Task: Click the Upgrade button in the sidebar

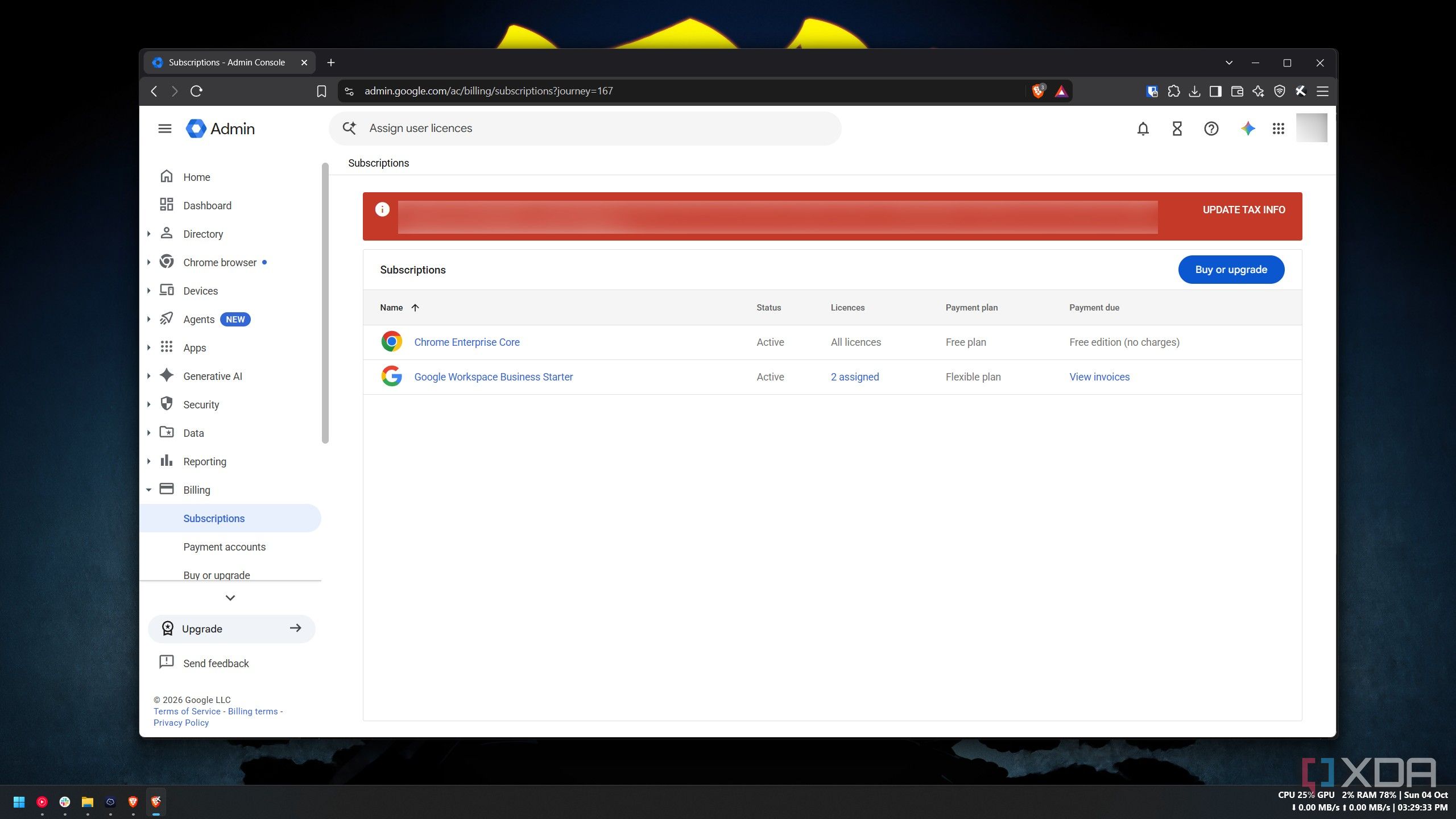Action: (x=231, y=628)
